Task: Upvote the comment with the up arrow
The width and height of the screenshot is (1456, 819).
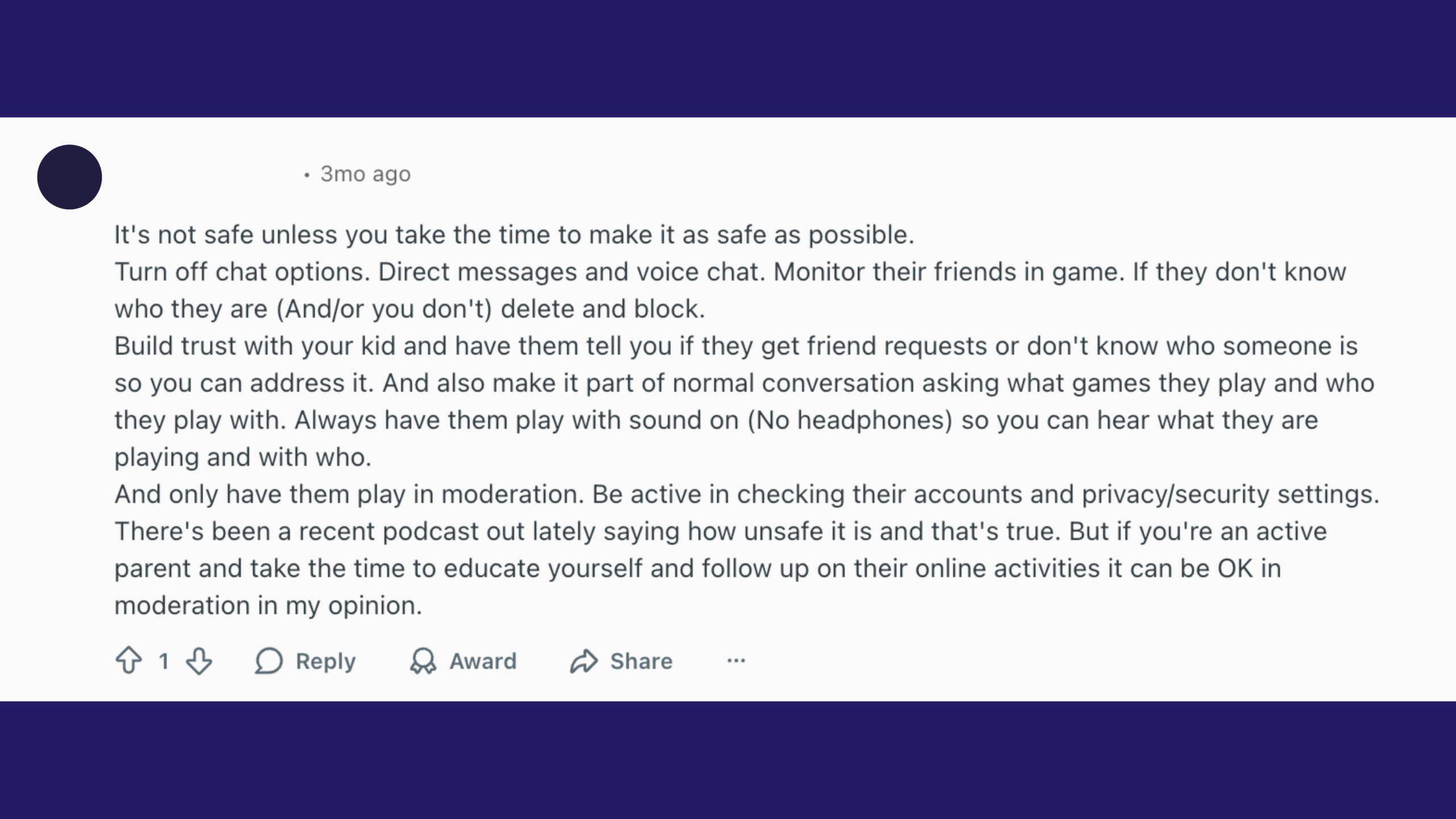Action: pos(129,661)
